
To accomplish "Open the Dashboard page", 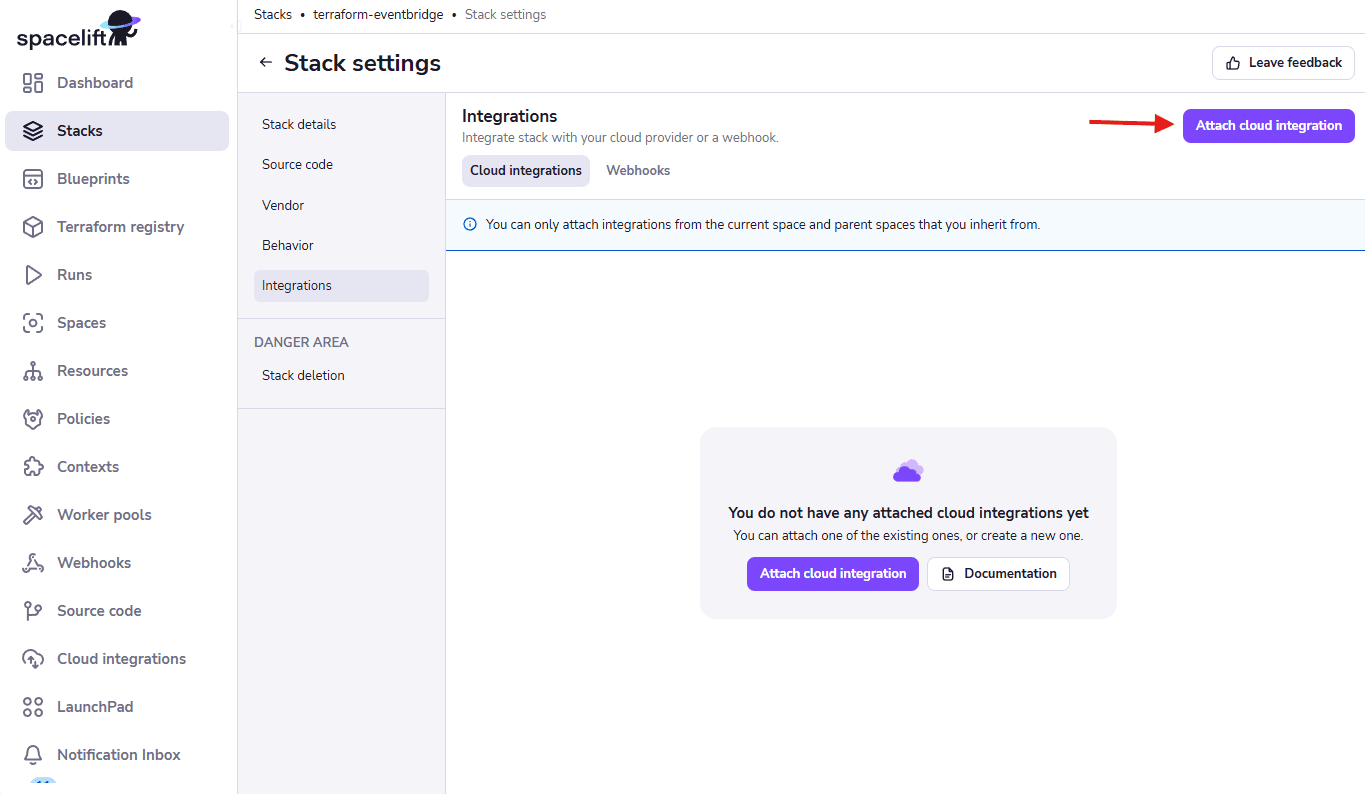I will coord(117,83).
